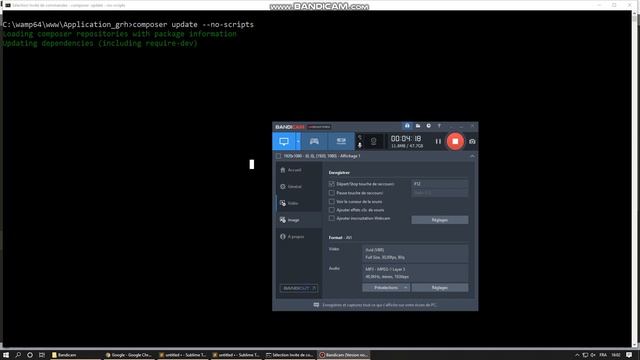
Task: Enable Ajouter effets clic de souris checkbox
Action: click(x=332, y=210)
